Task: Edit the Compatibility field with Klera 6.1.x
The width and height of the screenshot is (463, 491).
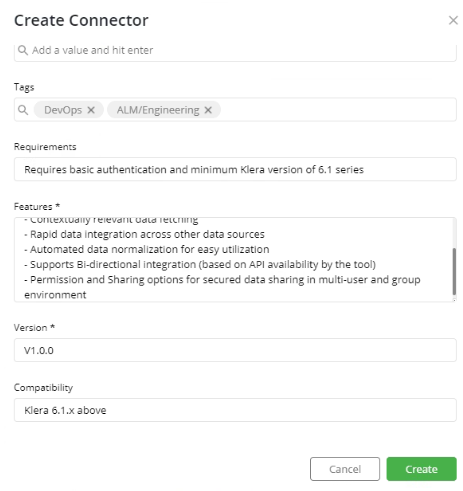Action: pyautogui.click(x=235, y=410)
